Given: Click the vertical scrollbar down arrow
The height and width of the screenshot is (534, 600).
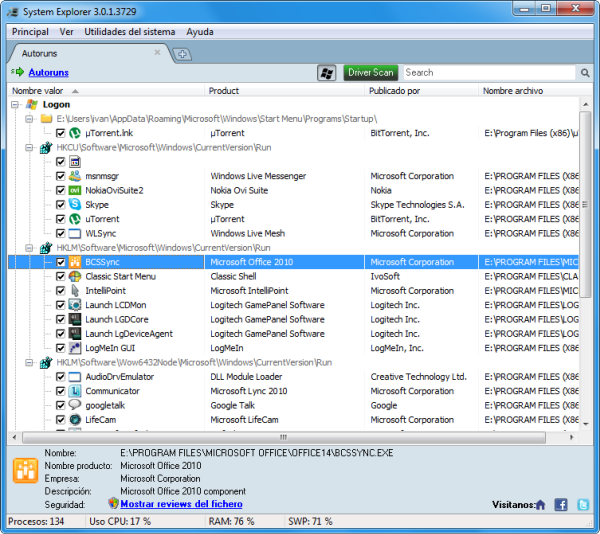Looking at the screenshot, I should [x=585, y=424].
